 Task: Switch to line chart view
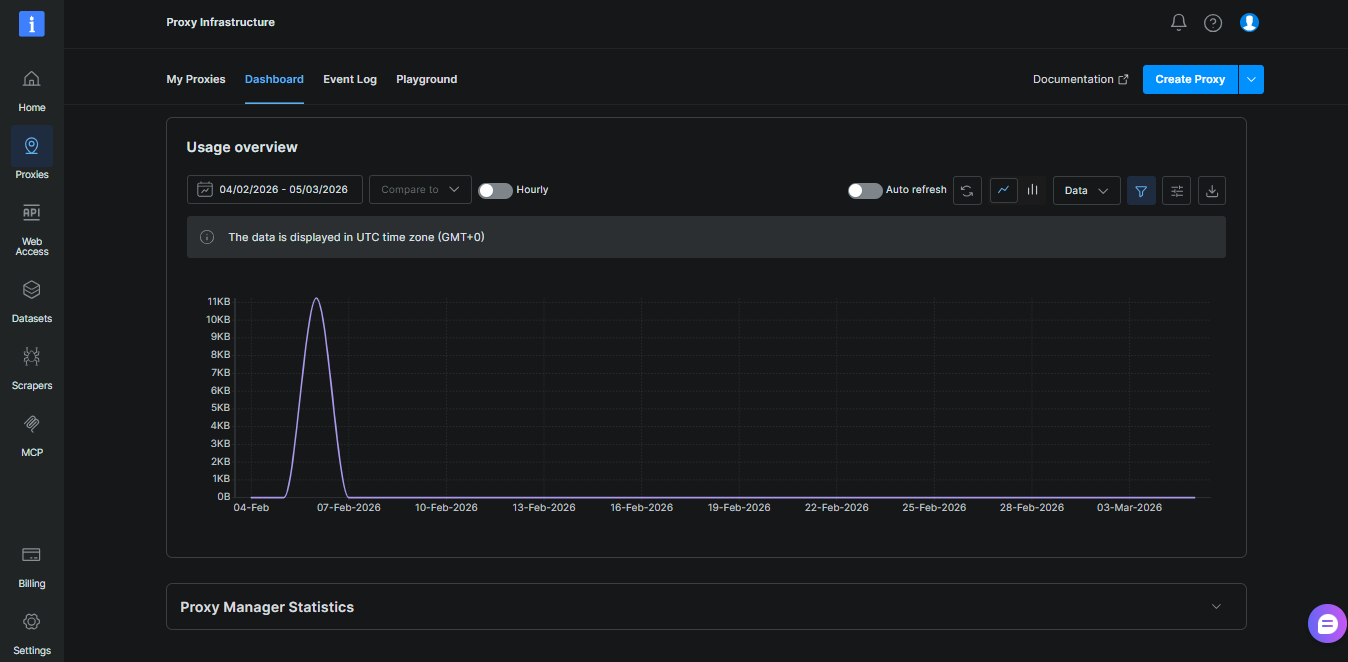coord(1004,190)
